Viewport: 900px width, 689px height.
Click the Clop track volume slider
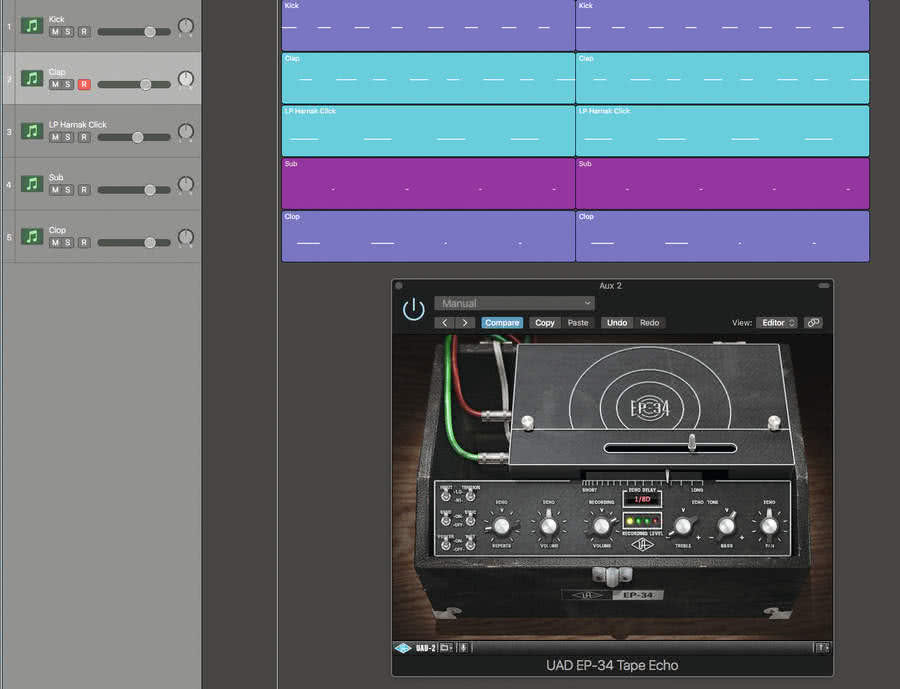pyautogui.click(x=134, y=242)
